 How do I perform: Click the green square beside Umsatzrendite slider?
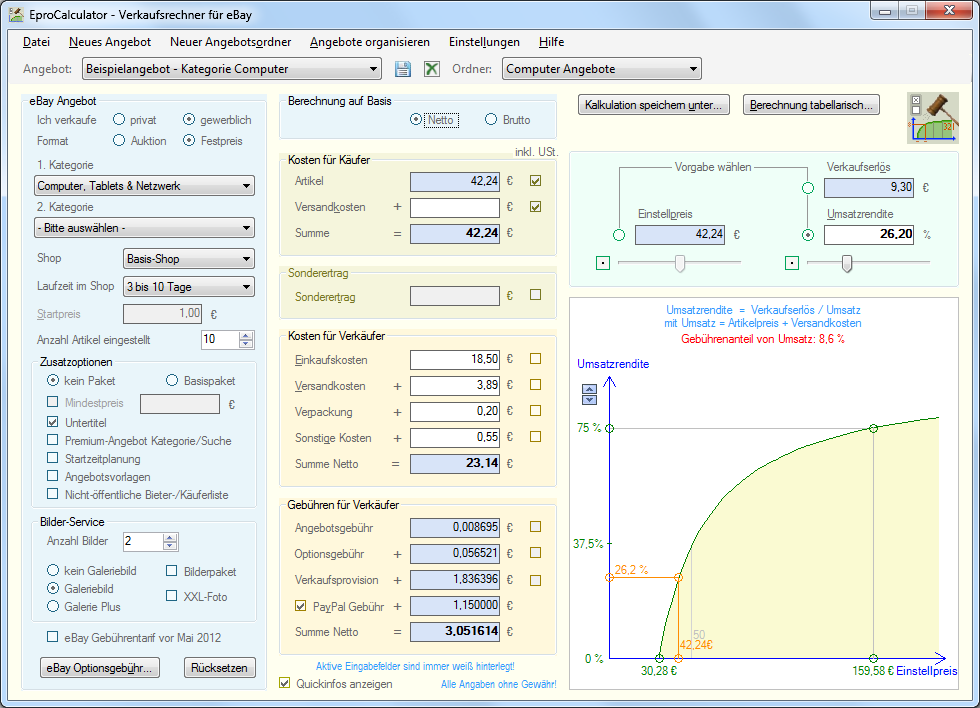[x=791, y=263]
